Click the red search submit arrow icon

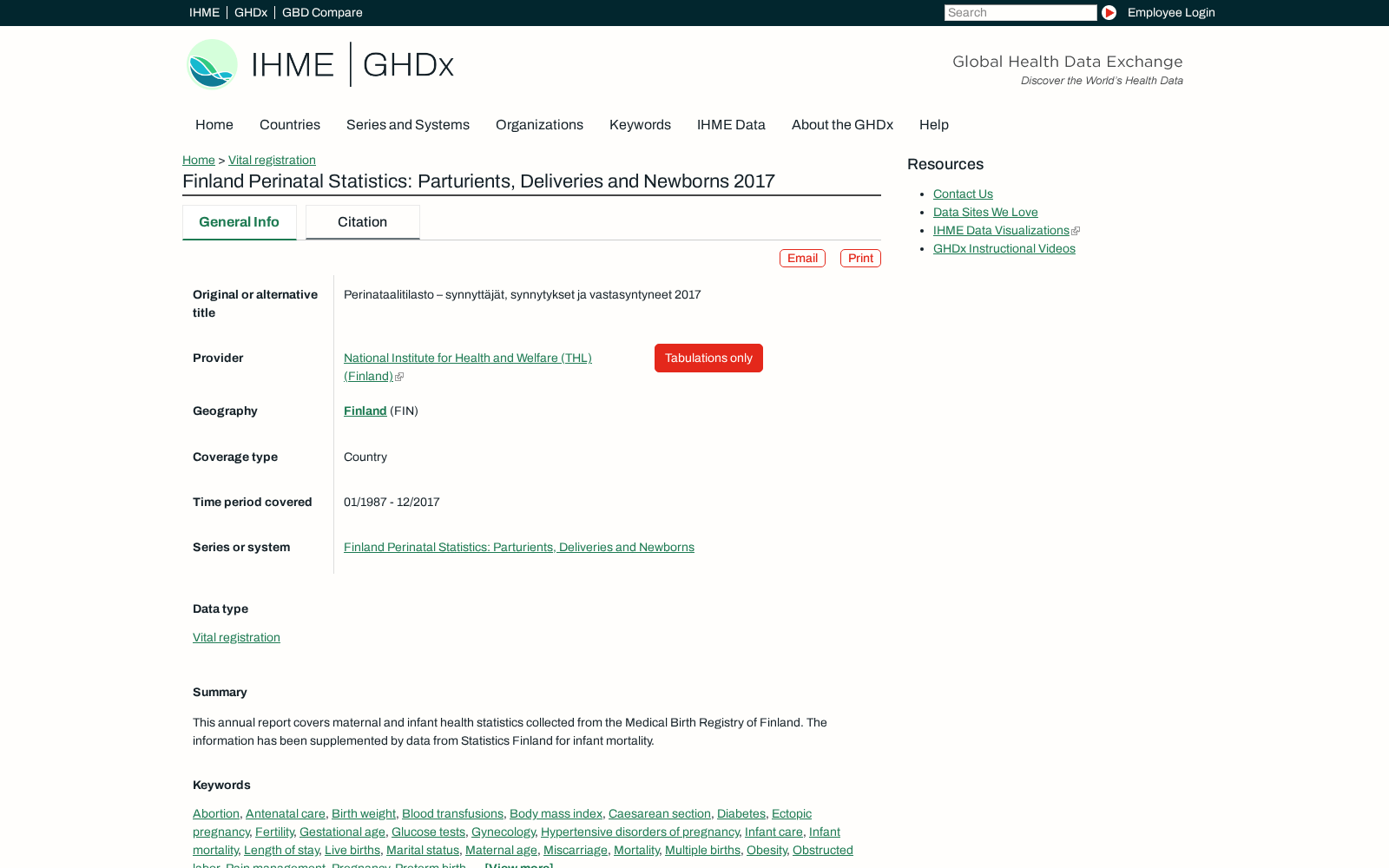[1109, 12]
